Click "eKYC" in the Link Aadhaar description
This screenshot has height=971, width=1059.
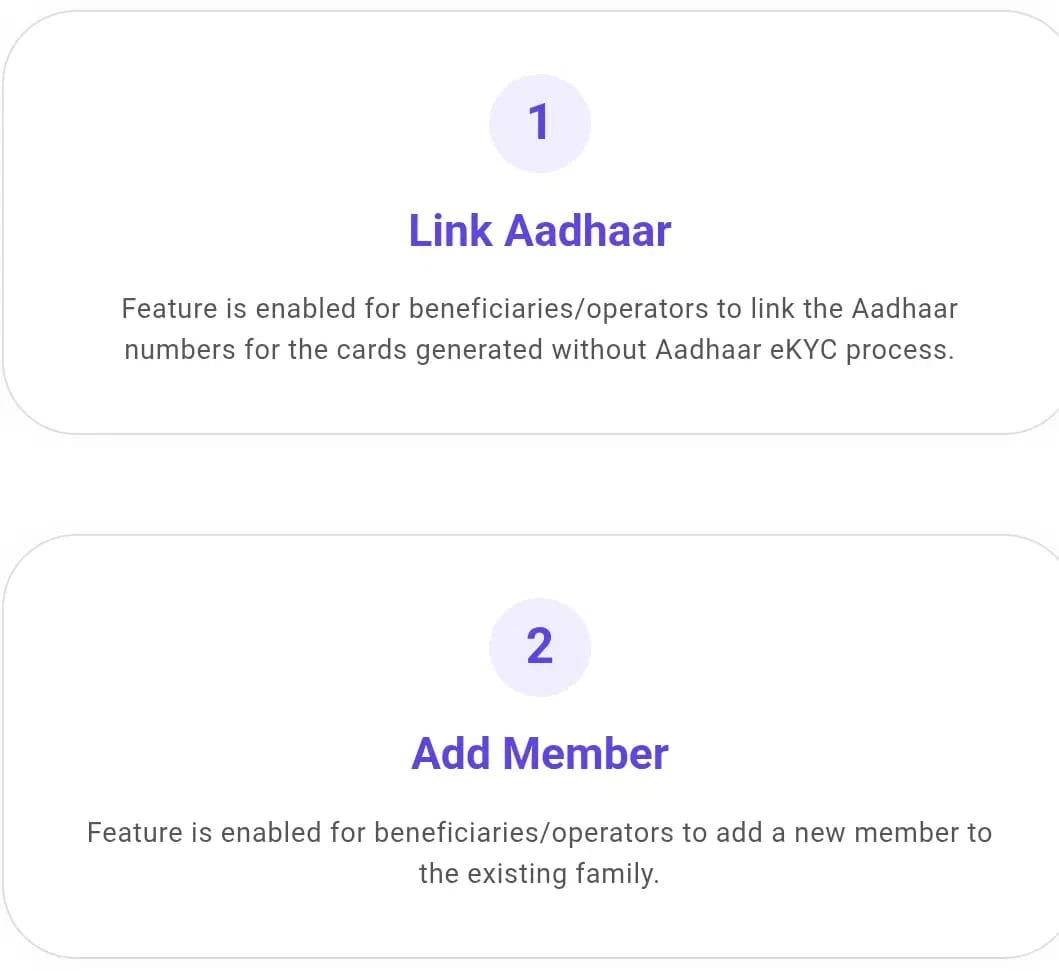(805, 351)
